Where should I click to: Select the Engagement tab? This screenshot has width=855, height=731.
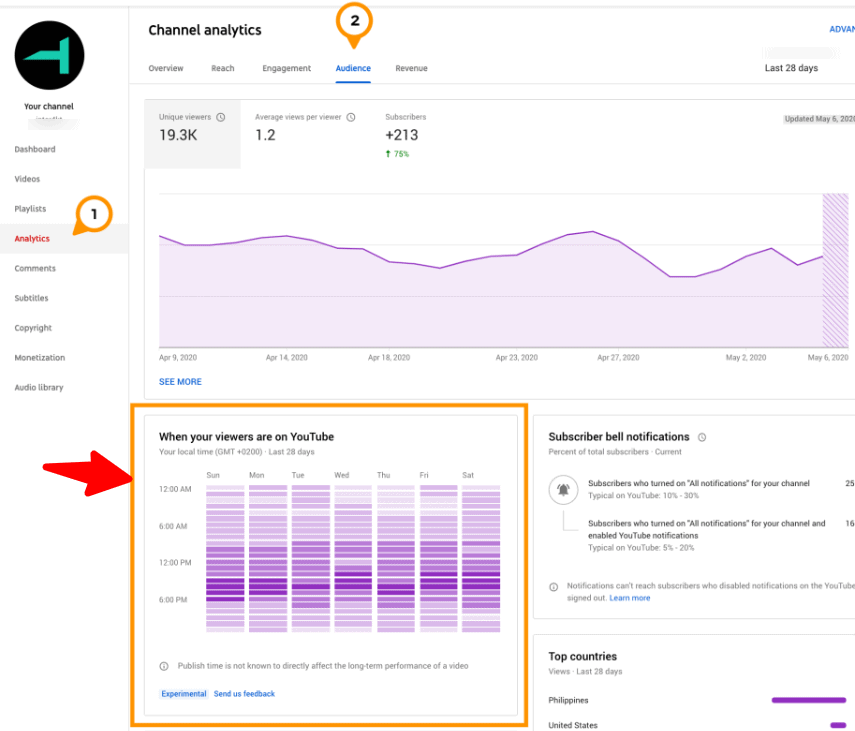coord(287,68)
